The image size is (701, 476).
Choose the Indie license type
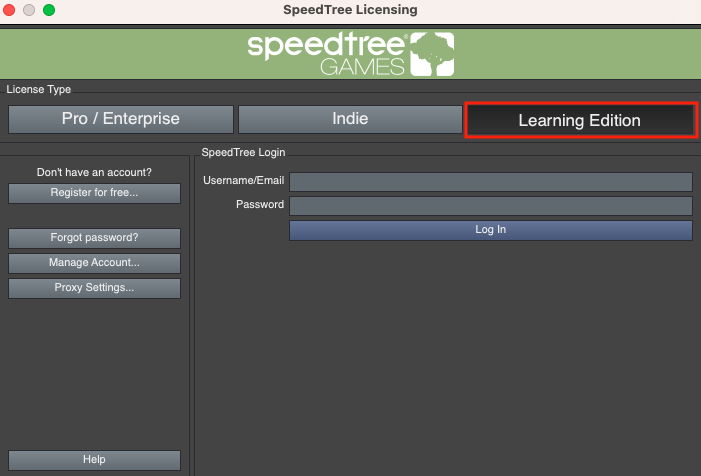[350, 119]
